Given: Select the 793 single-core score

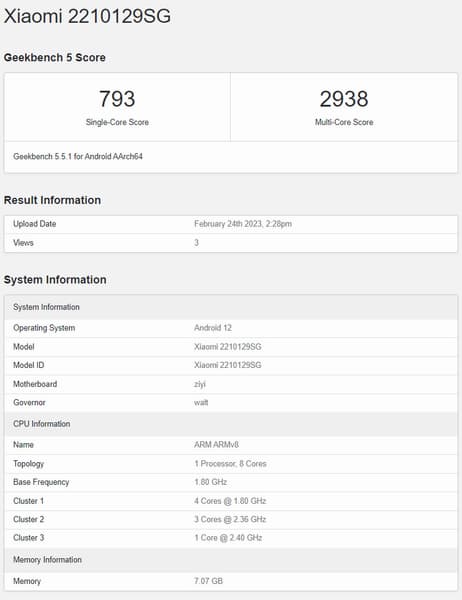Looking at the screenshot, I should 117,99.
